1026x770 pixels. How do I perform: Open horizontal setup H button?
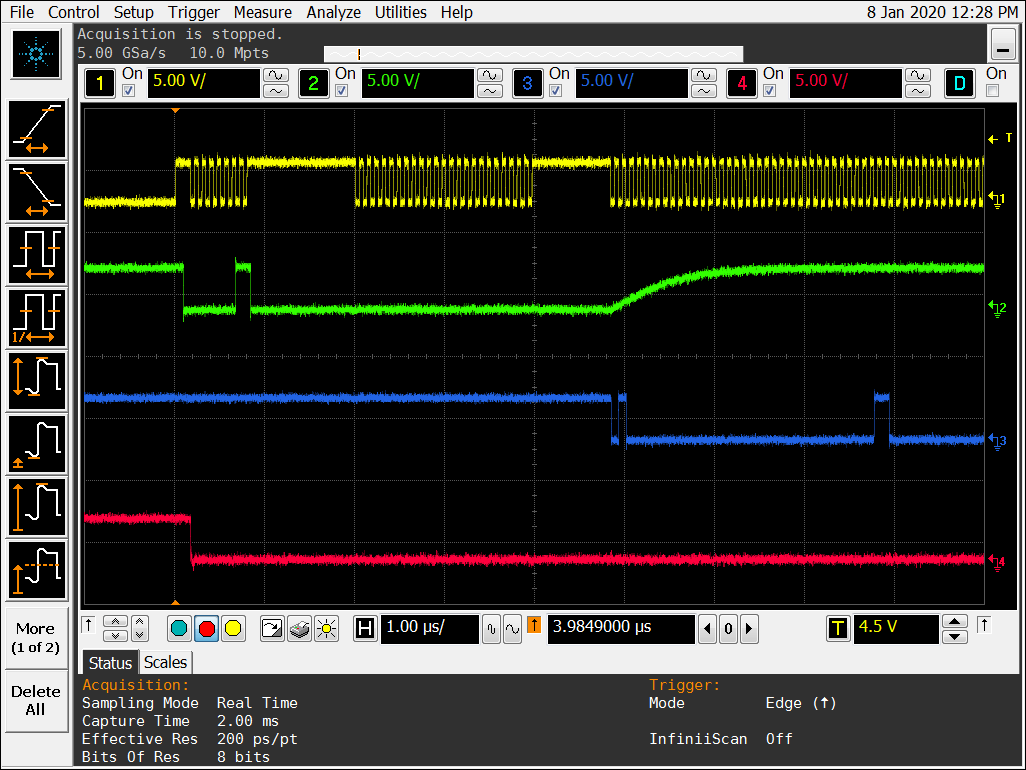(x=364, y=629)
